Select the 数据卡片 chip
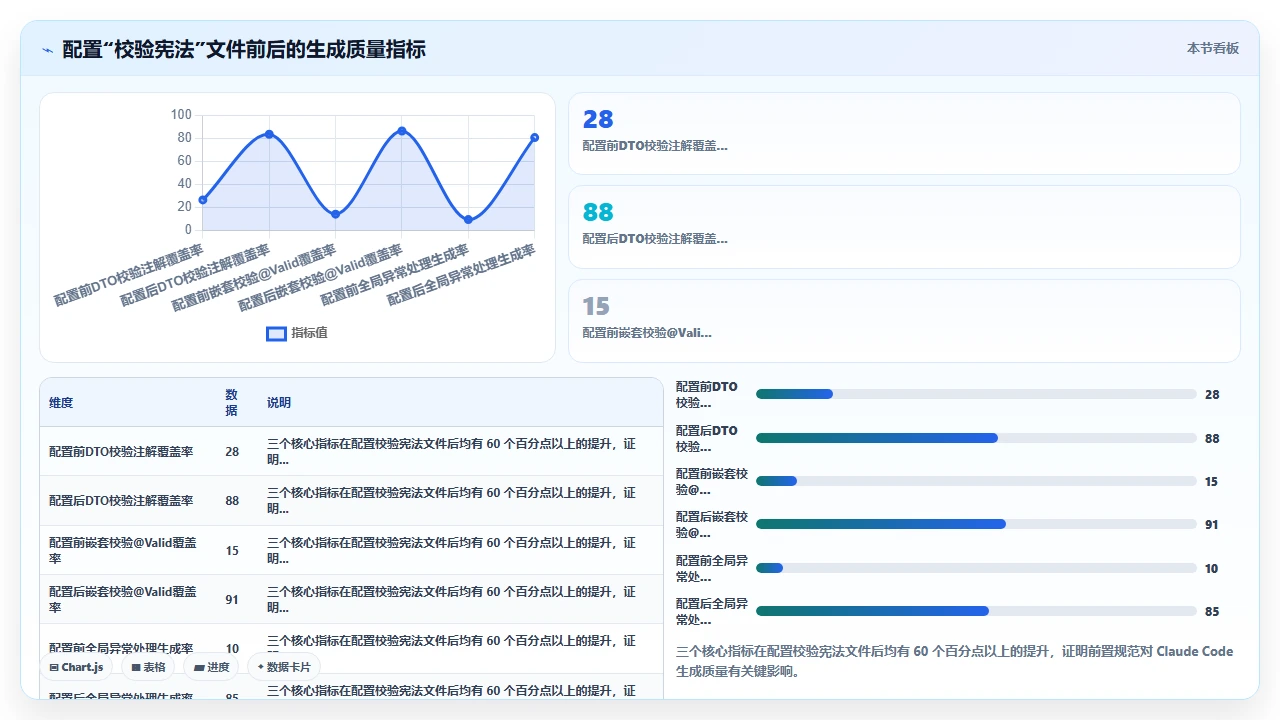The height and width of the screenshot is (720, 1280). coord(284,667)
